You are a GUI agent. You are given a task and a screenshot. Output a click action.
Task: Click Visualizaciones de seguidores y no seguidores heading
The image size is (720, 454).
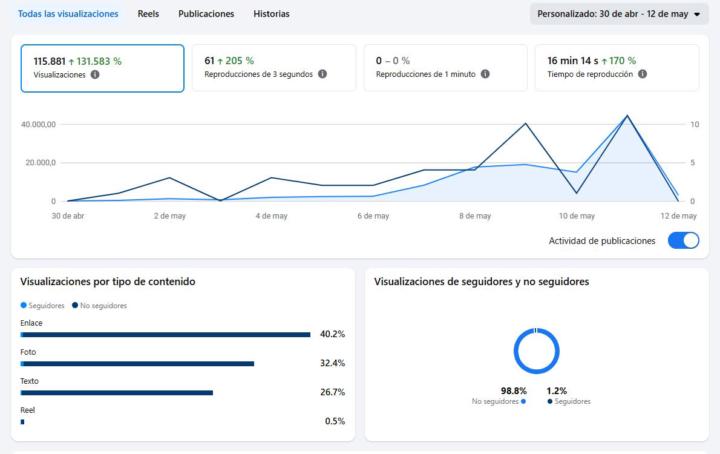click(x=481, y=282)
